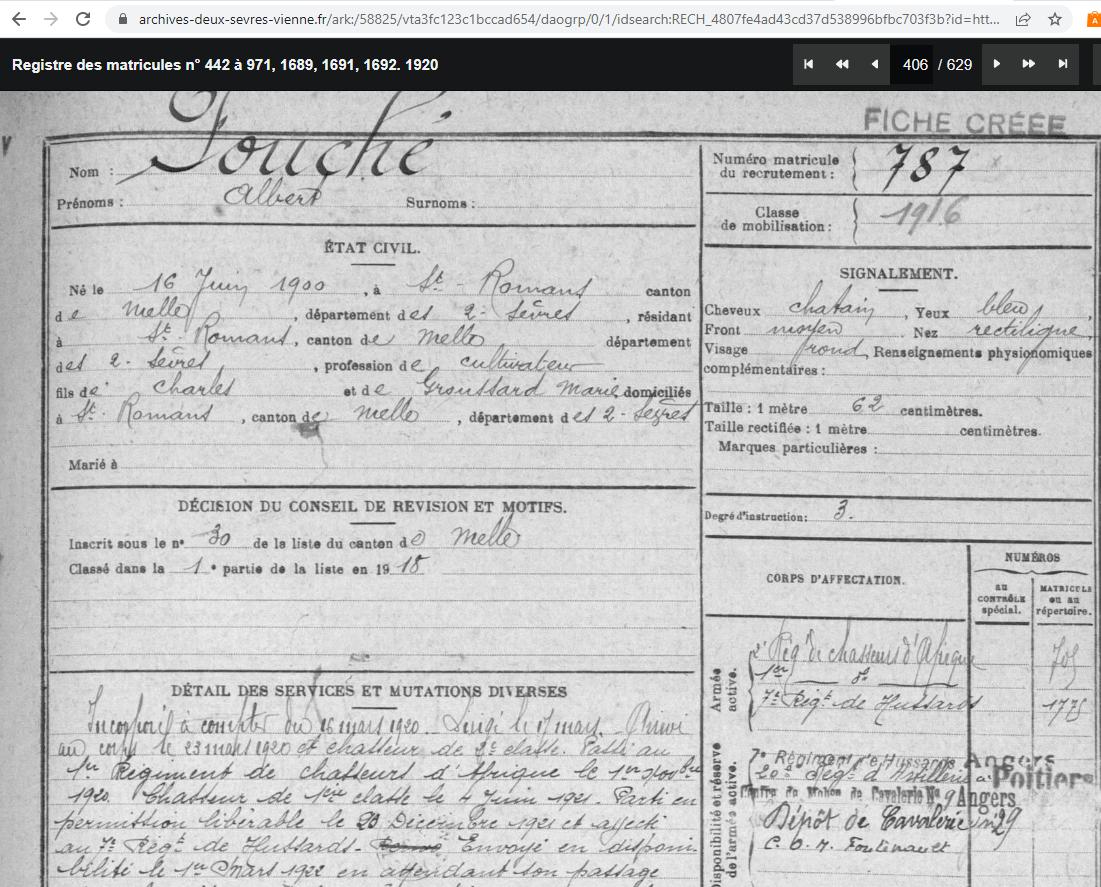Click the handwritten class year "1916"
The width and height of the screenshot is (1101, 887).
coord(921,213)
